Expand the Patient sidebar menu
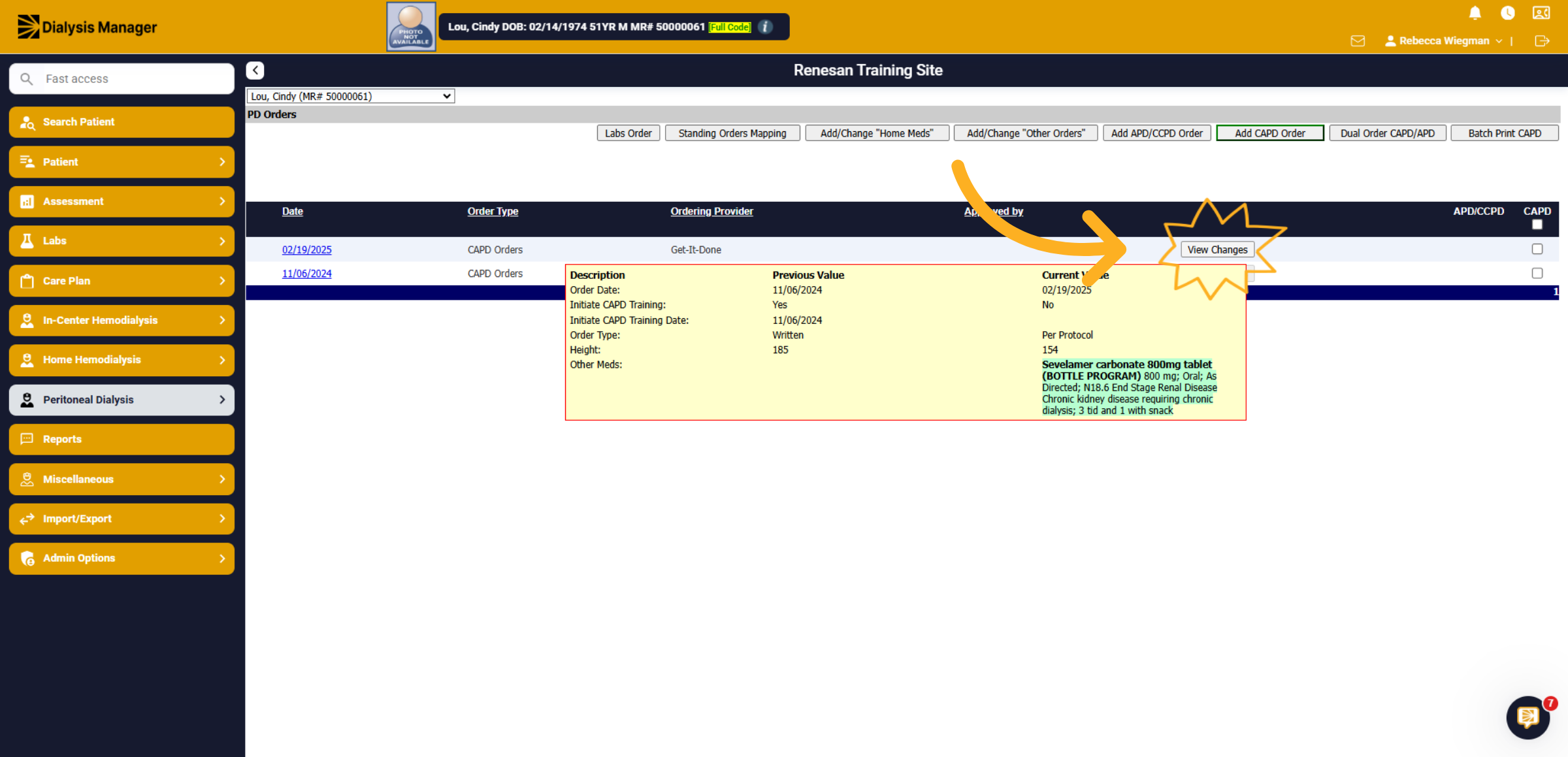 pyautogui.click(x=122, y=162)
